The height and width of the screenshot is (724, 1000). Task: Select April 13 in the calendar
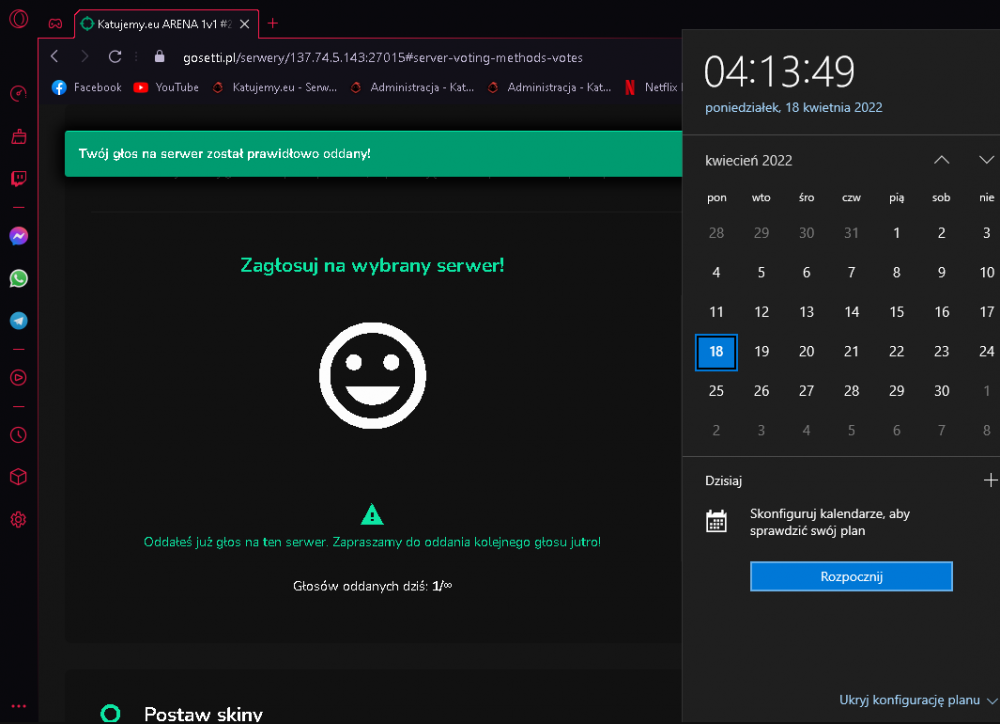coord(806,312)
